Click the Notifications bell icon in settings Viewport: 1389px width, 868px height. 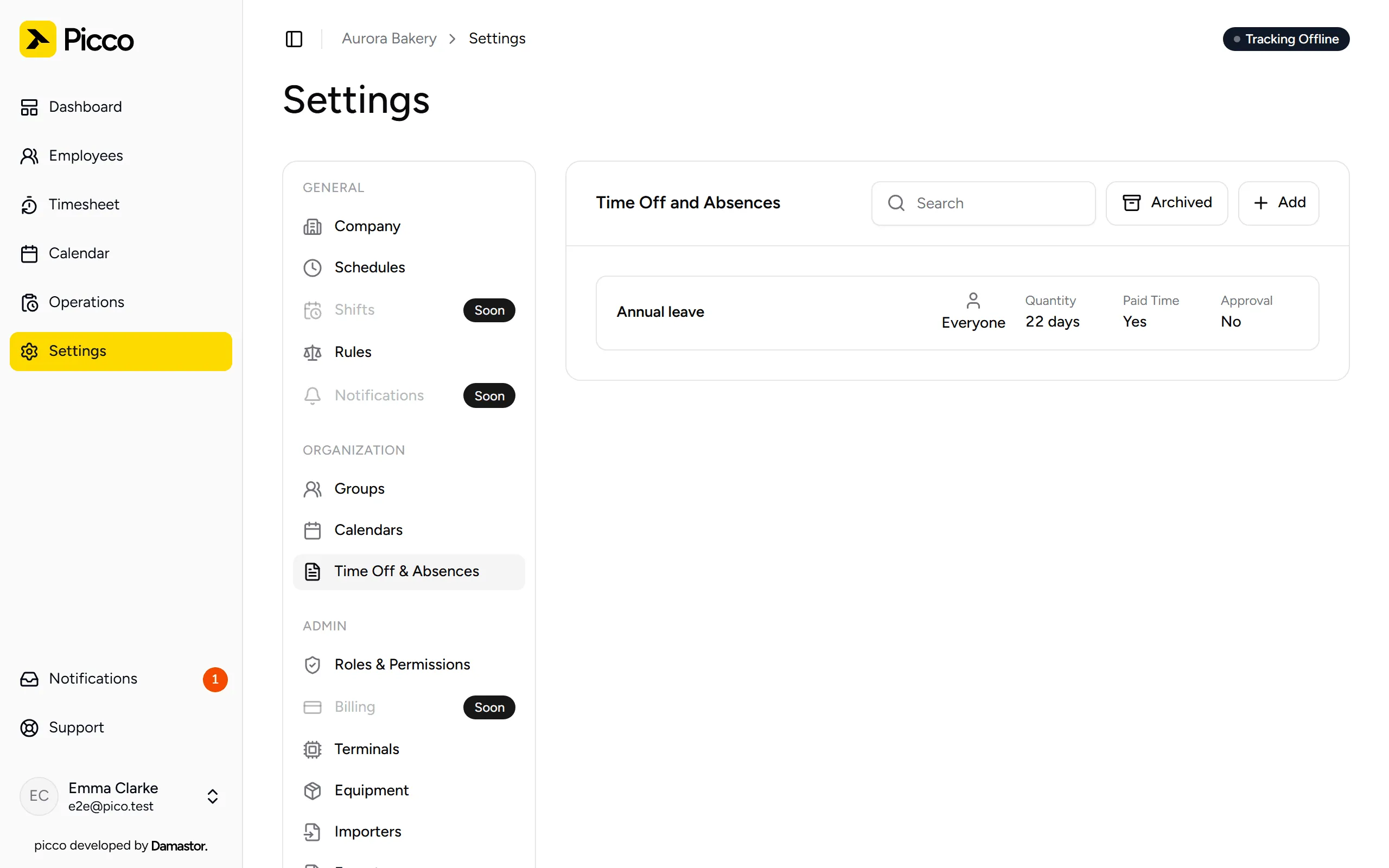(312, 396)
